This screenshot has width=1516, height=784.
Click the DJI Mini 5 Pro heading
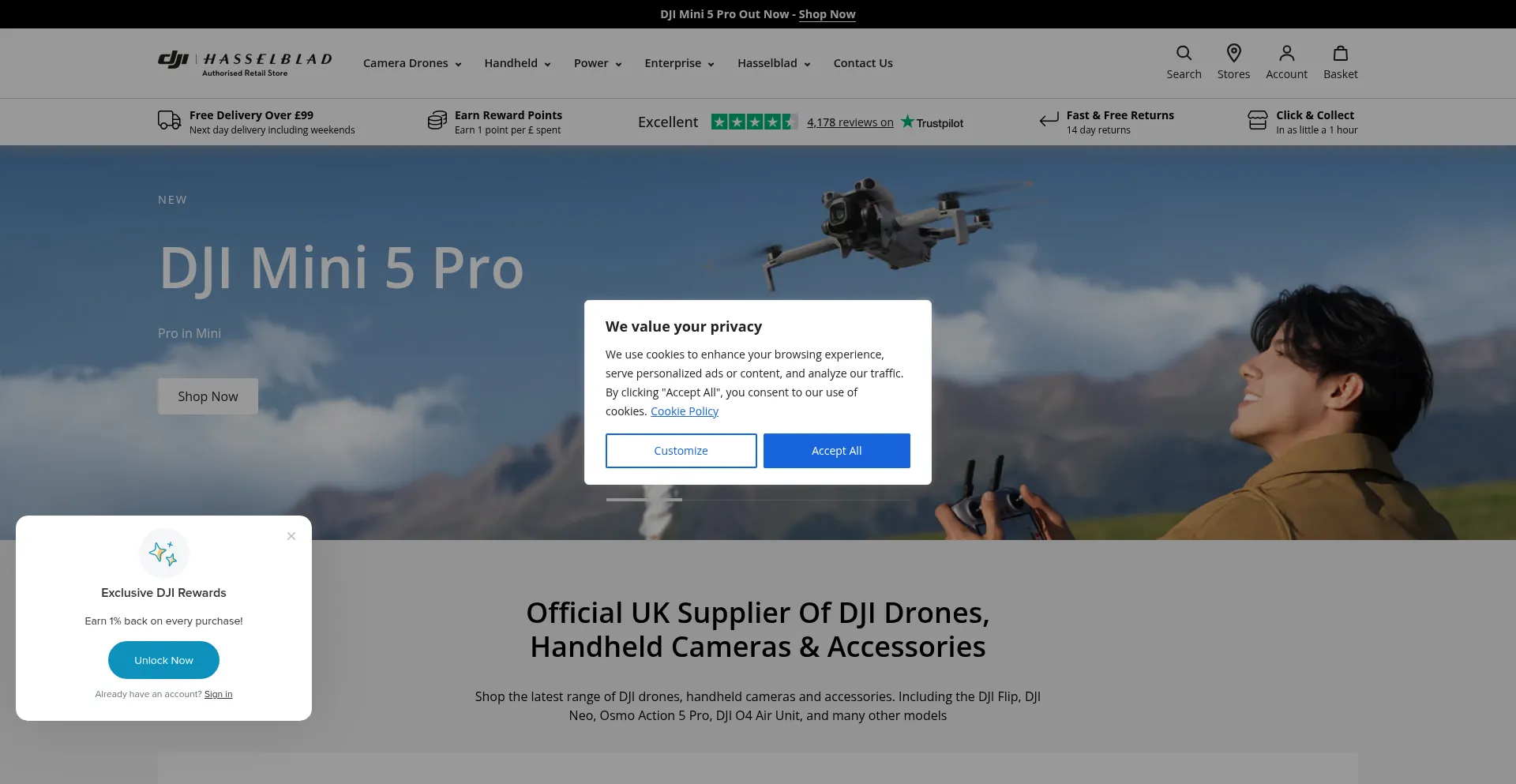click(x=341, y=268)
